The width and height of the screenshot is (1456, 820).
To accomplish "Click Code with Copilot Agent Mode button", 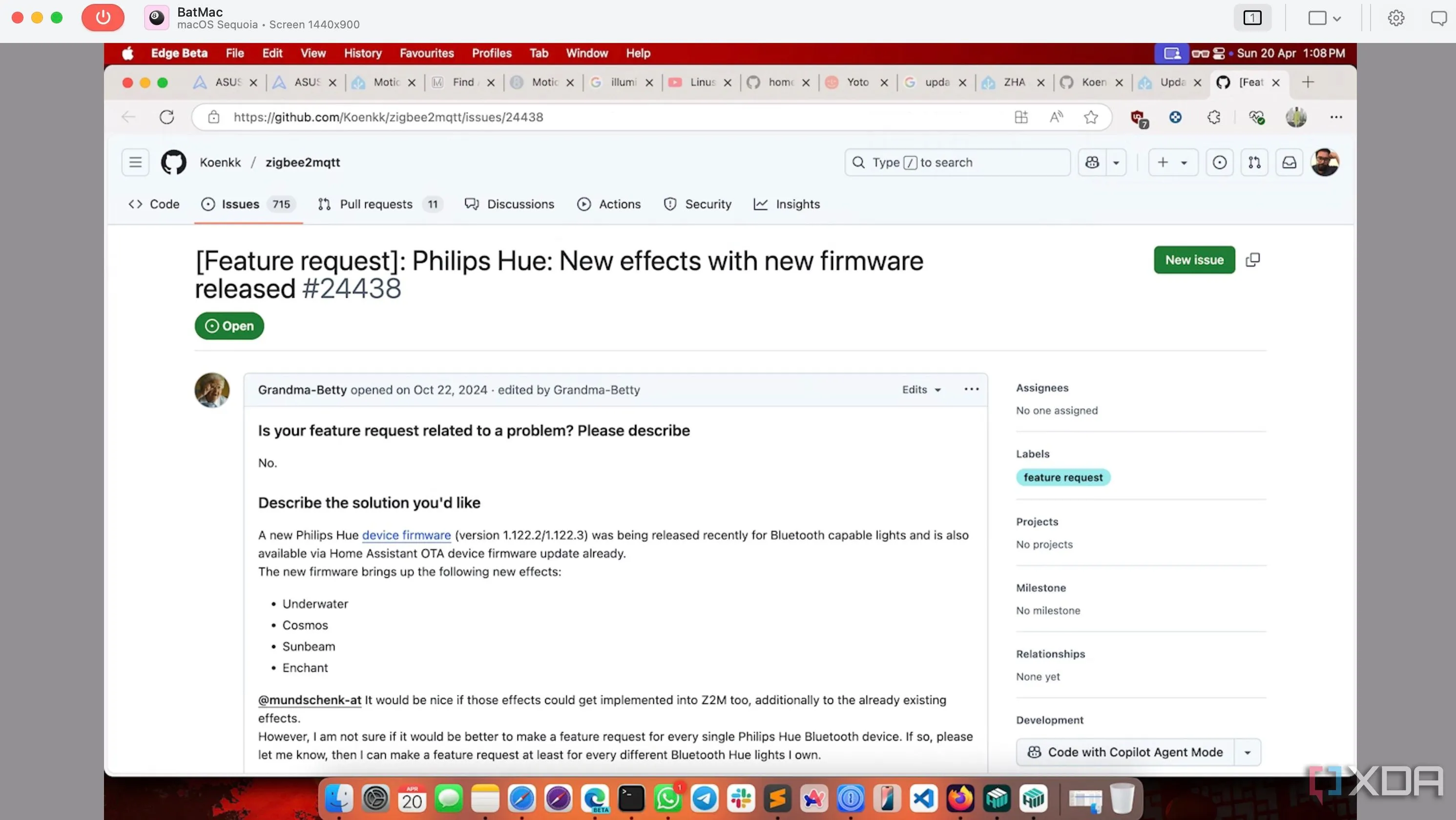I will point(1125,752).
